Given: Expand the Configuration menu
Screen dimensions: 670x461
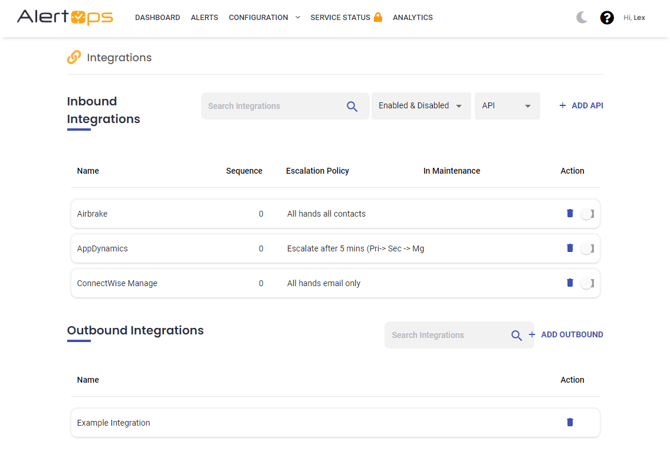Looking at the screenshot, I should point(264,17).
